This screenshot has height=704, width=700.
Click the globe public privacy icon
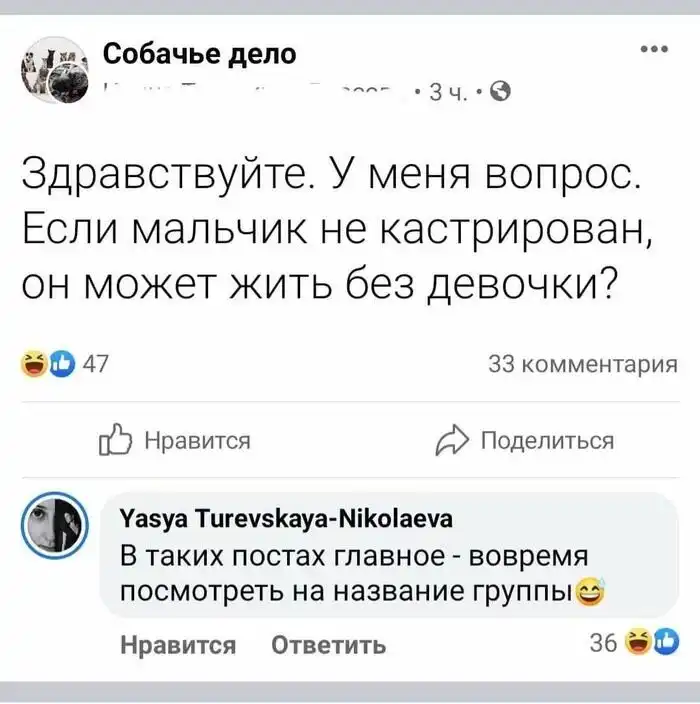click(x=504, y=94)
